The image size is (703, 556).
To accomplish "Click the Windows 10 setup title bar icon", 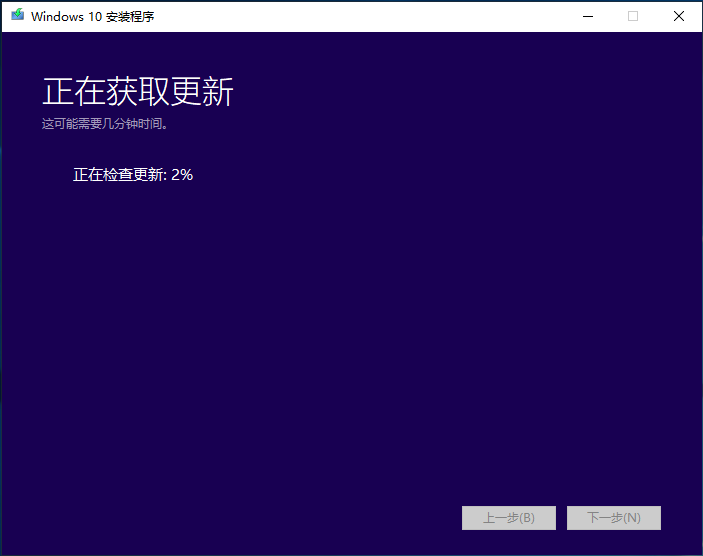I will coord(17,15).
